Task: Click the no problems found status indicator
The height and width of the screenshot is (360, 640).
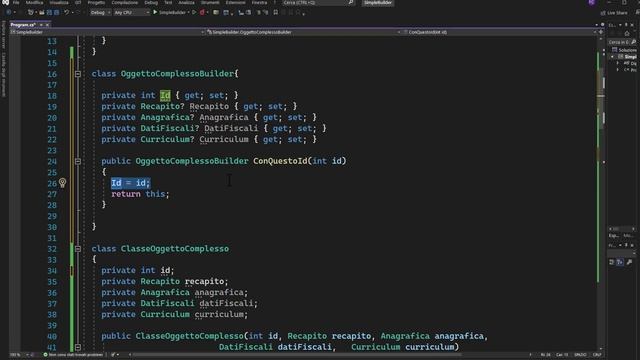Action: tap(73, 355)
